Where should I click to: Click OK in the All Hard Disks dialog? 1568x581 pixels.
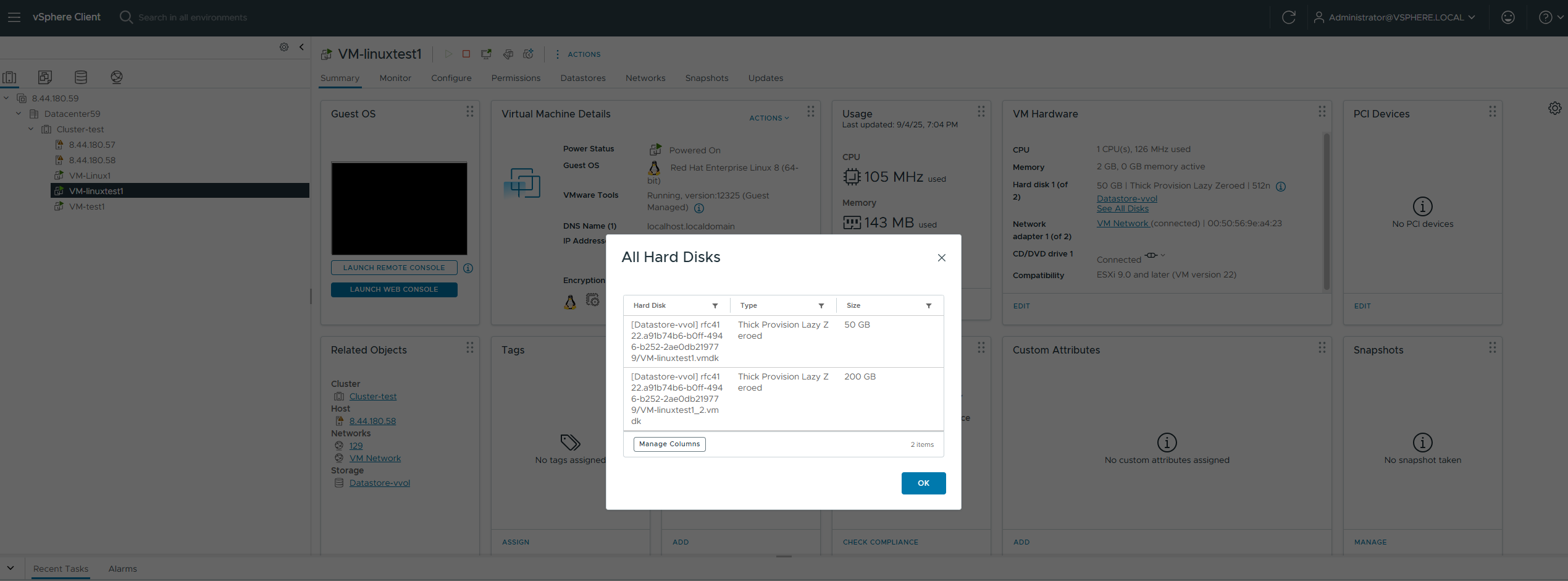tap(923, 483)
